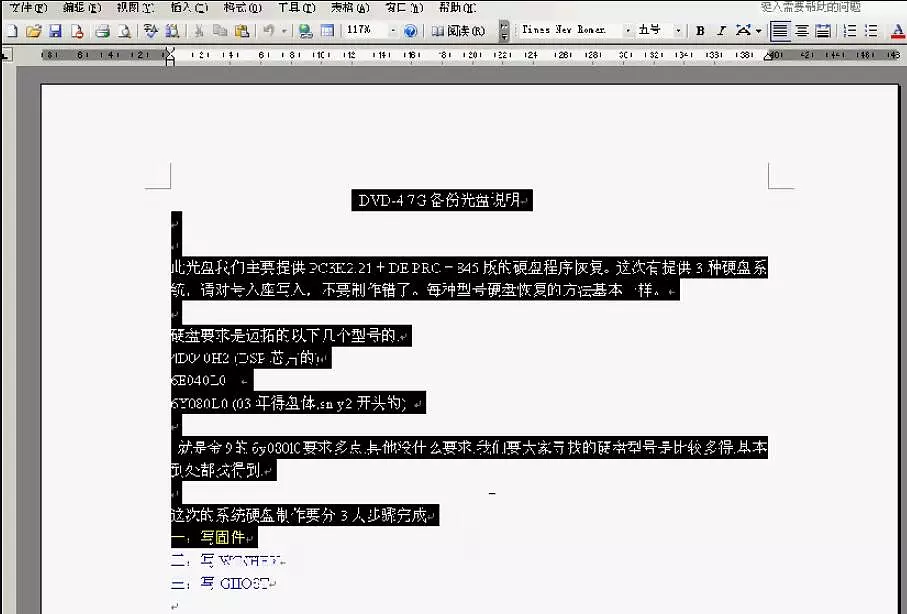
Task: Open the 编辑(E) Edit menu
Action: pos(82,8)
